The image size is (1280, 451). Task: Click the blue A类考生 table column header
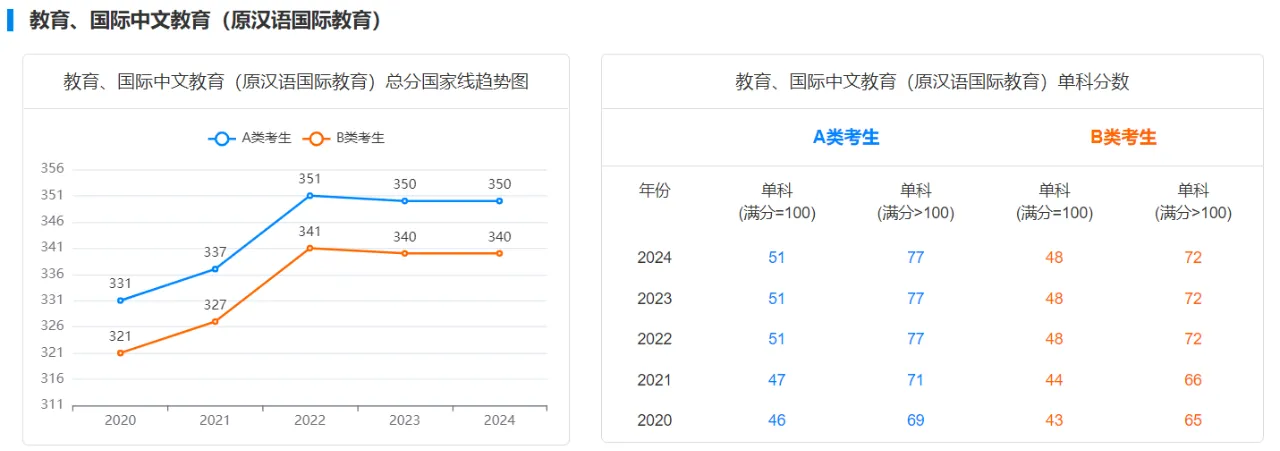(x=846, y=138)
